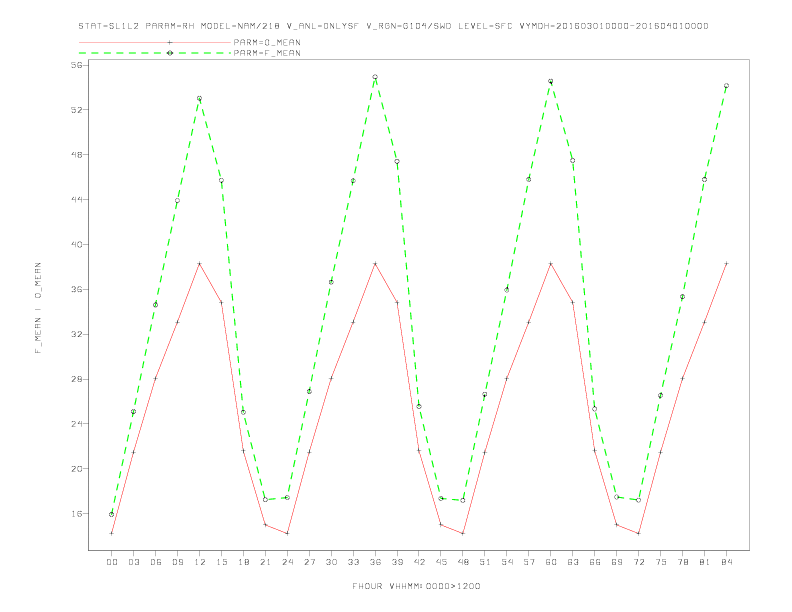
Task: Click the y-axis tick label 52
Action: click(x=77, y=110)
